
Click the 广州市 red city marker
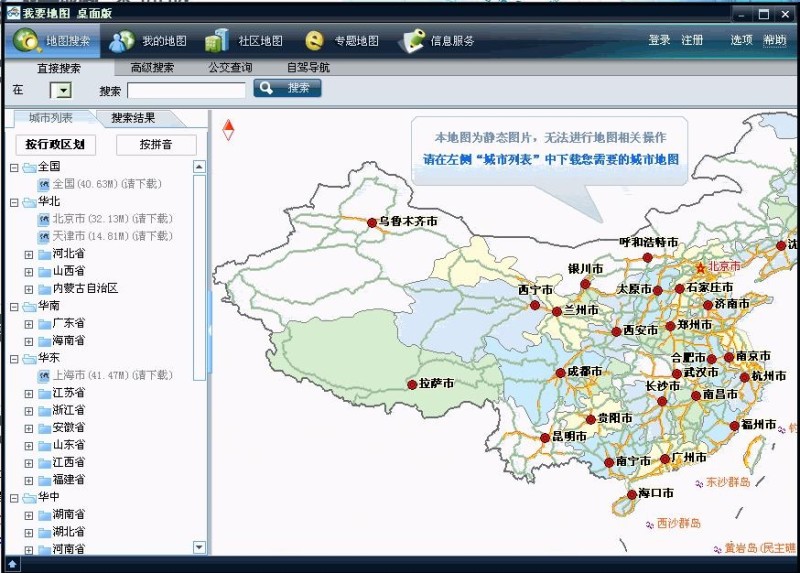[665, 459]
